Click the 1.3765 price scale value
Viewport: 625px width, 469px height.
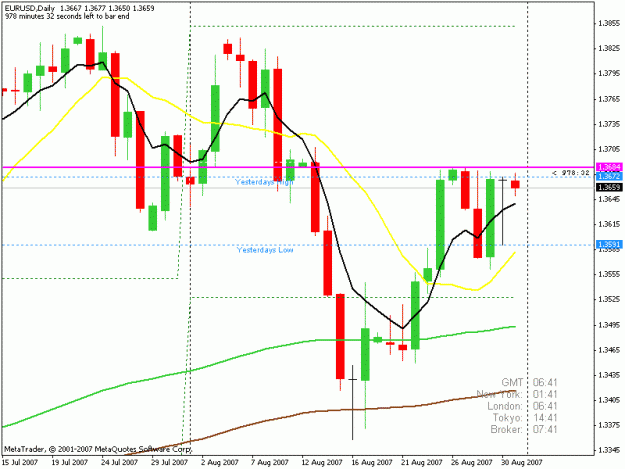(x=609, y=99)
